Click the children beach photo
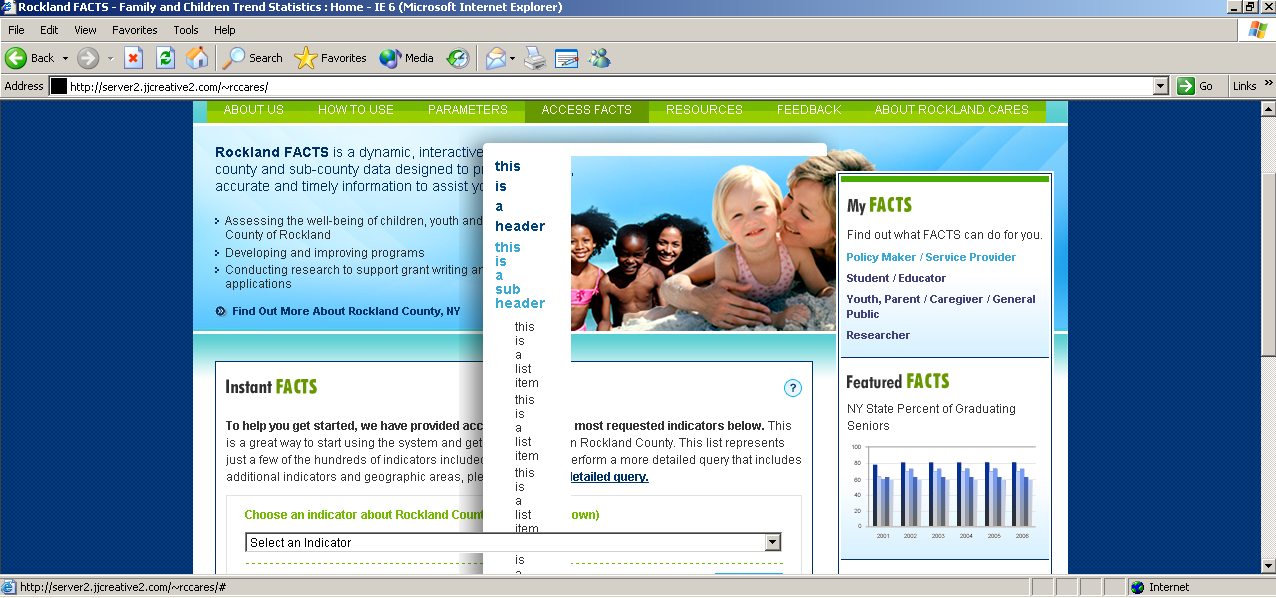This screenshot has width=1276, height=598. coord(704,243)
